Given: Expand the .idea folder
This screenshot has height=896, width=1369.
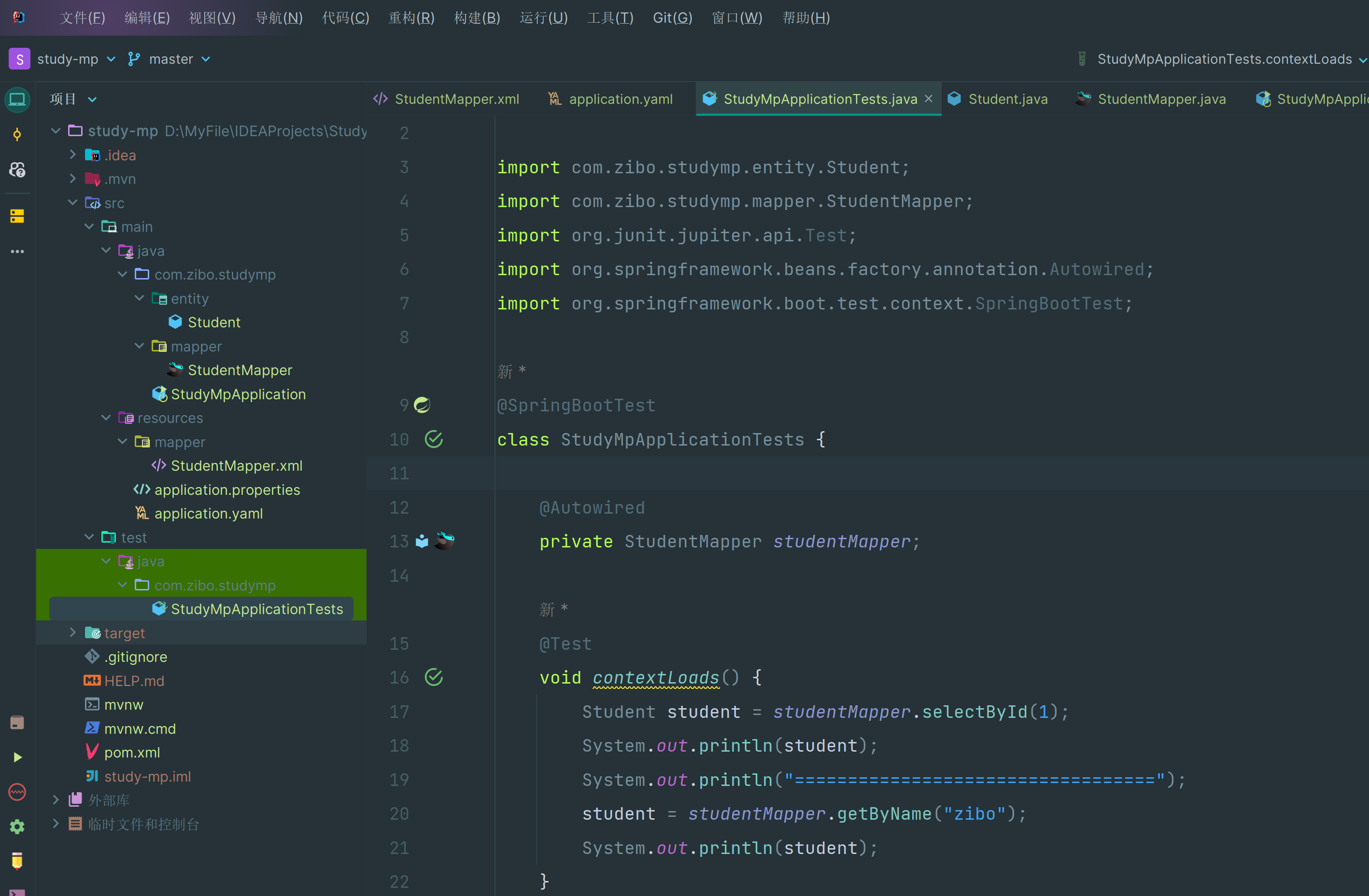Looking at the screenshot, I should [72, 154].
